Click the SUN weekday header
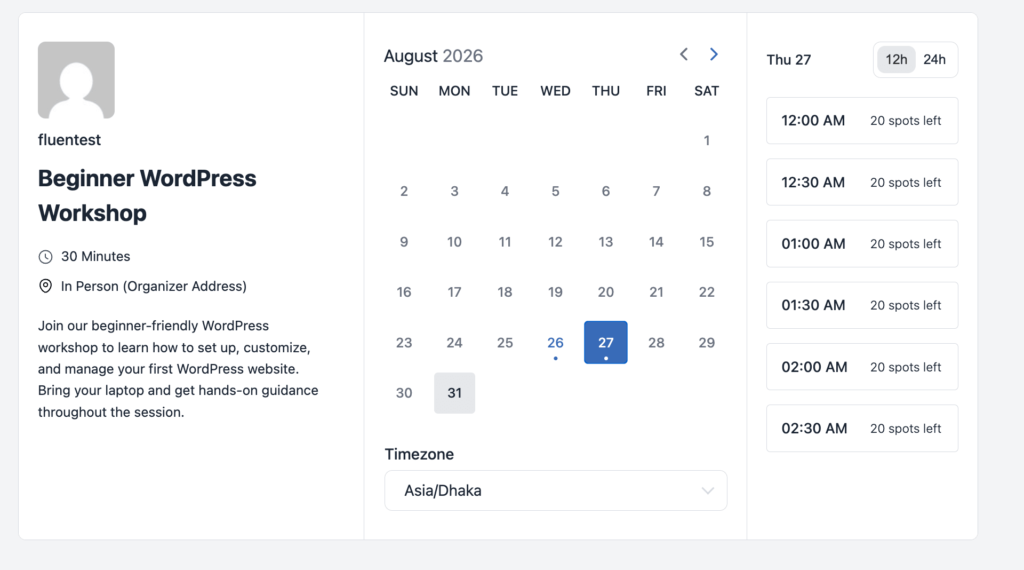Viewport: 1024px width, 570px height. click(404, 91)
